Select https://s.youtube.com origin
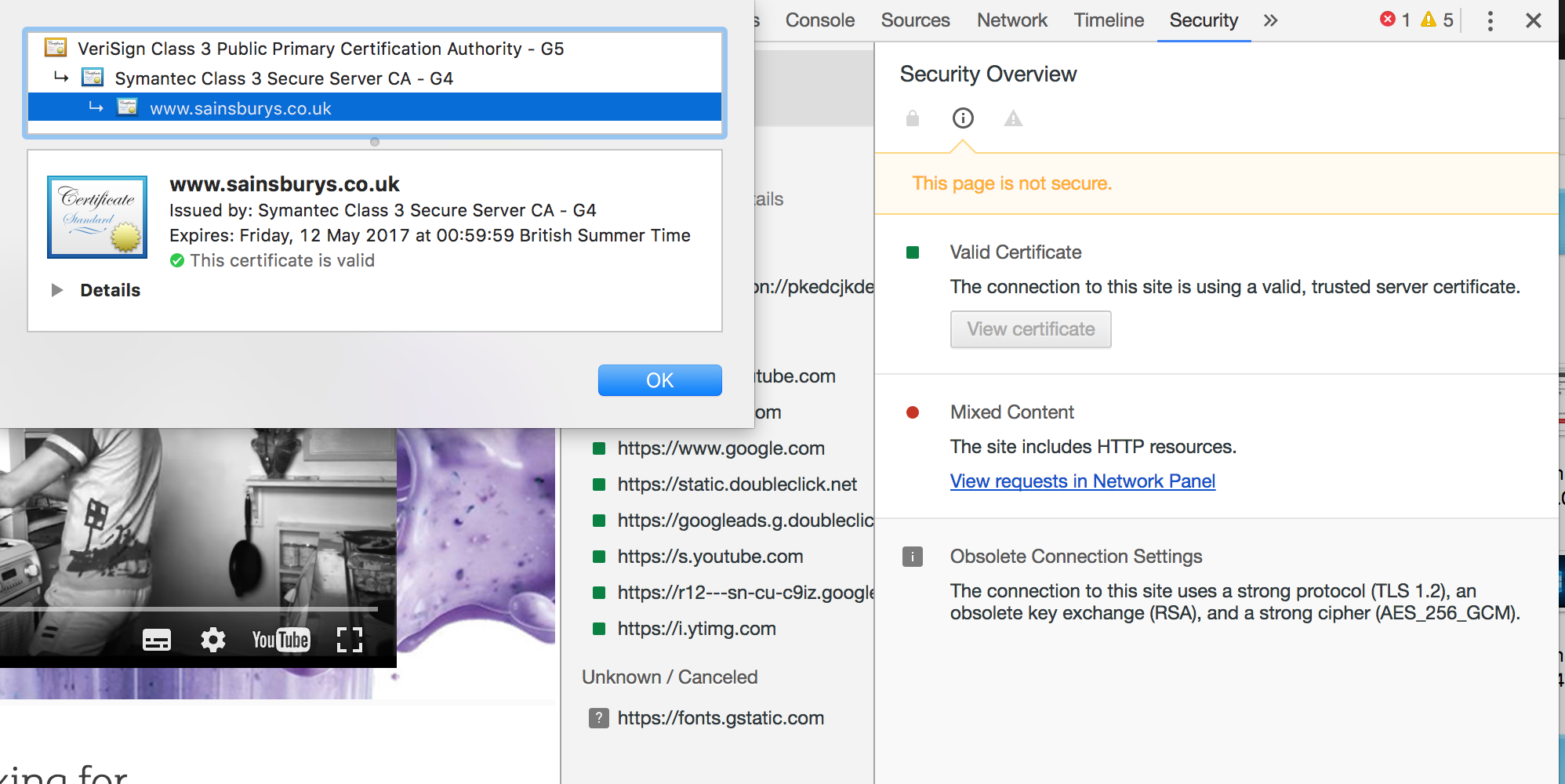This screenshot has height=784, width=1565. point(710,557)
